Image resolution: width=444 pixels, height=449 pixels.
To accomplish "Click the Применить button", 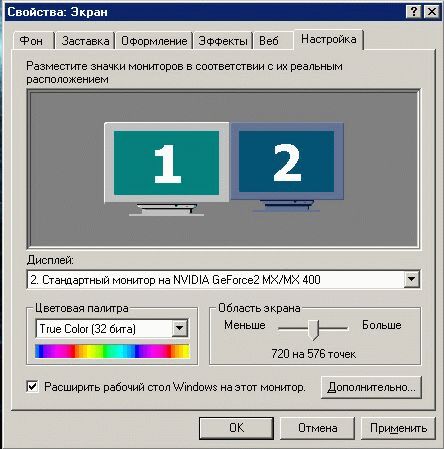I will [x=398, y=428].
